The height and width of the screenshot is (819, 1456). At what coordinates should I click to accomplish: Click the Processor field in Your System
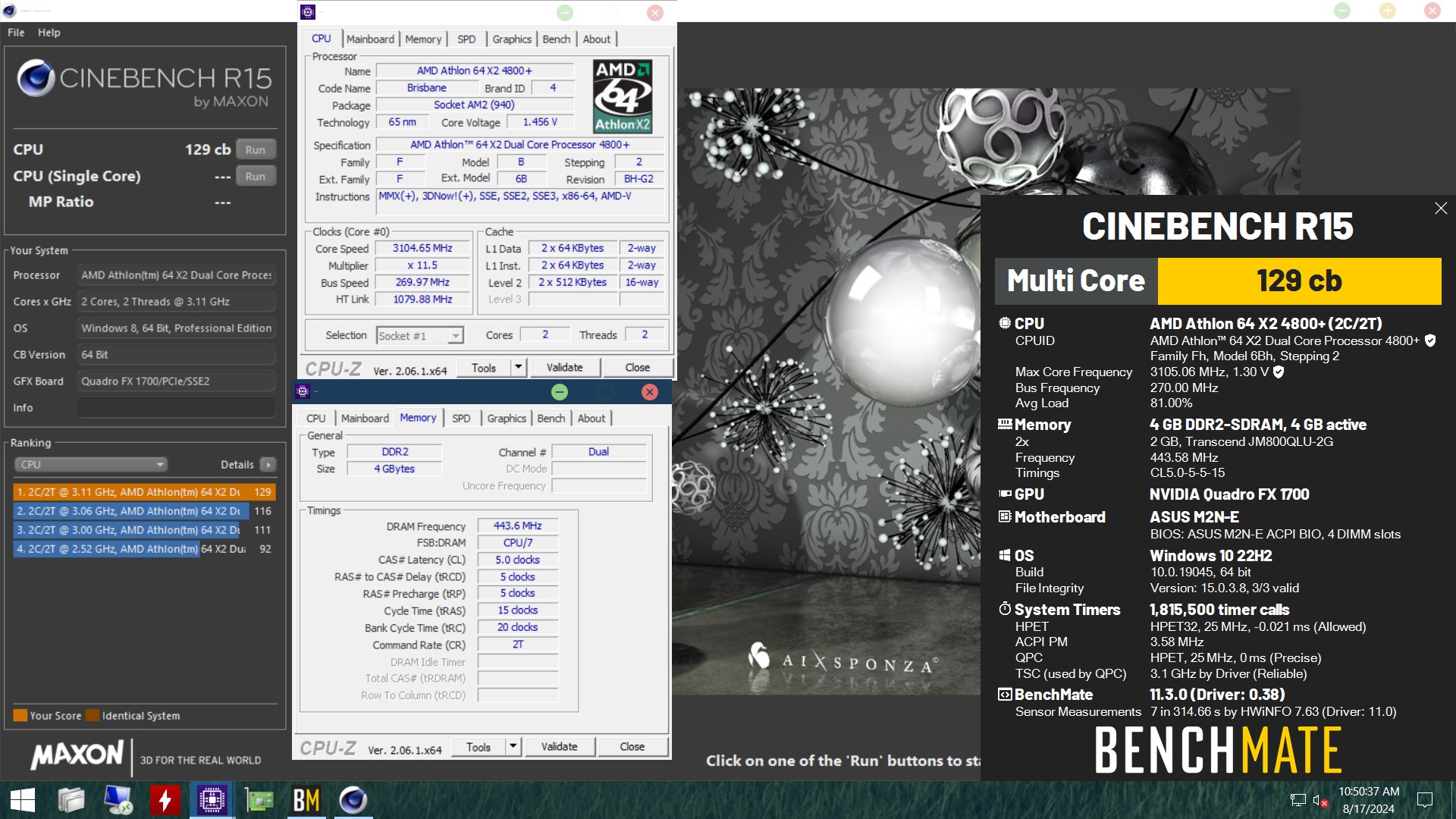[x=176, y=275]
